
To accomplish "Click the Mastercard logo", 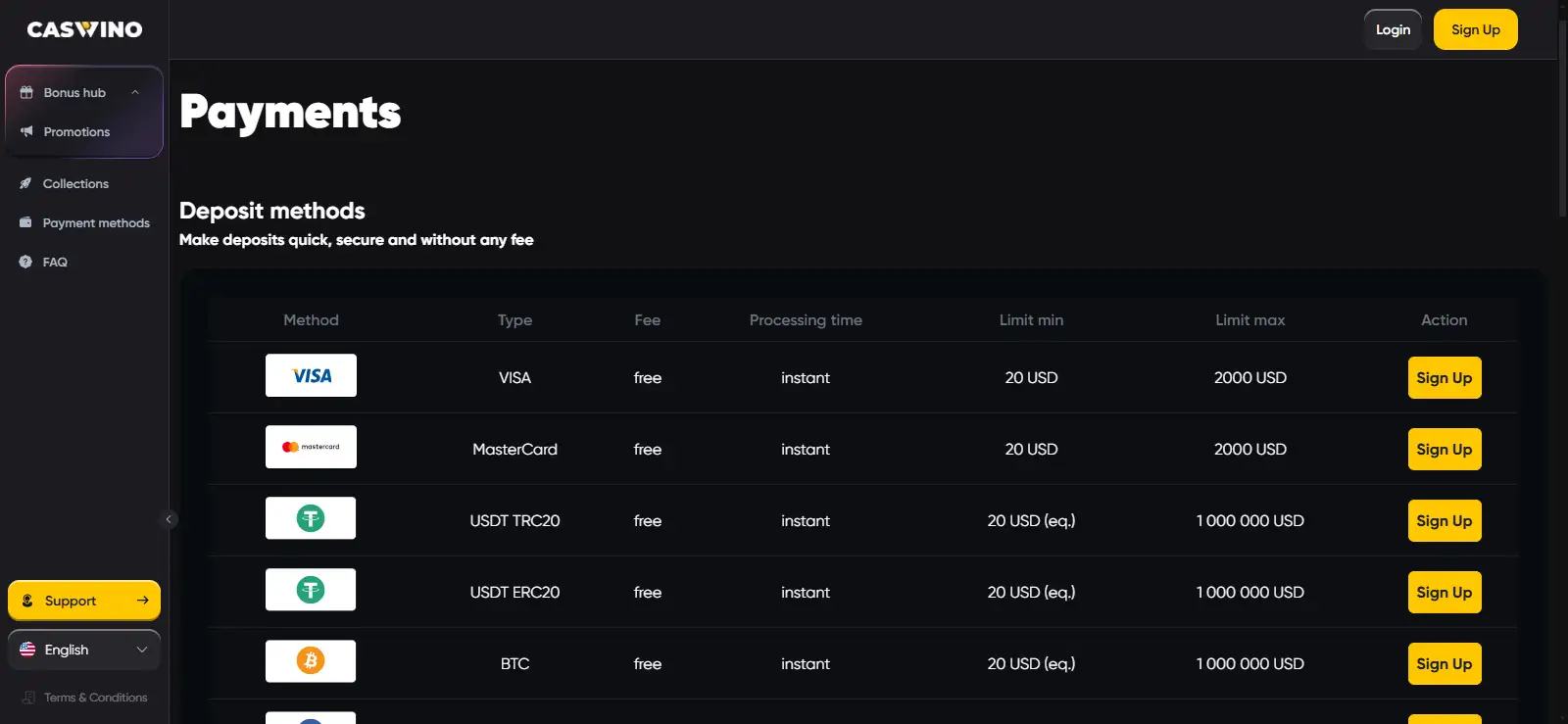I will (311, 447).
